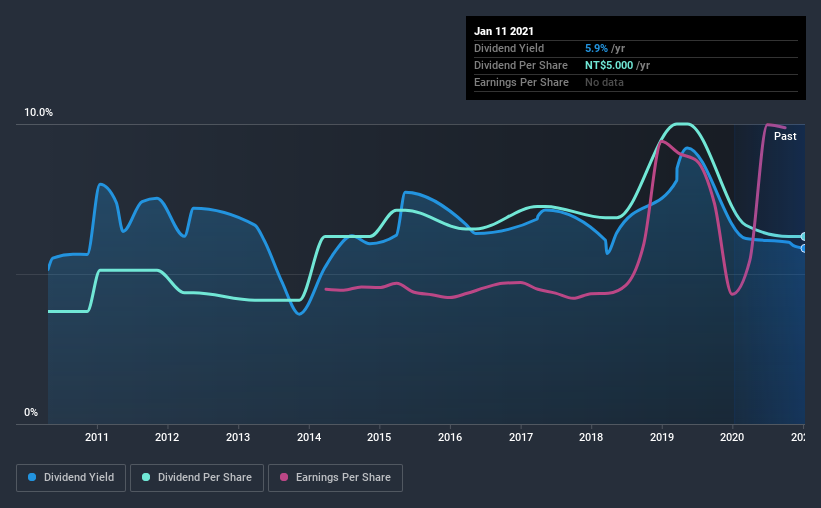
Task: Click the 0% y-axis label
Action: pos(31,413)
